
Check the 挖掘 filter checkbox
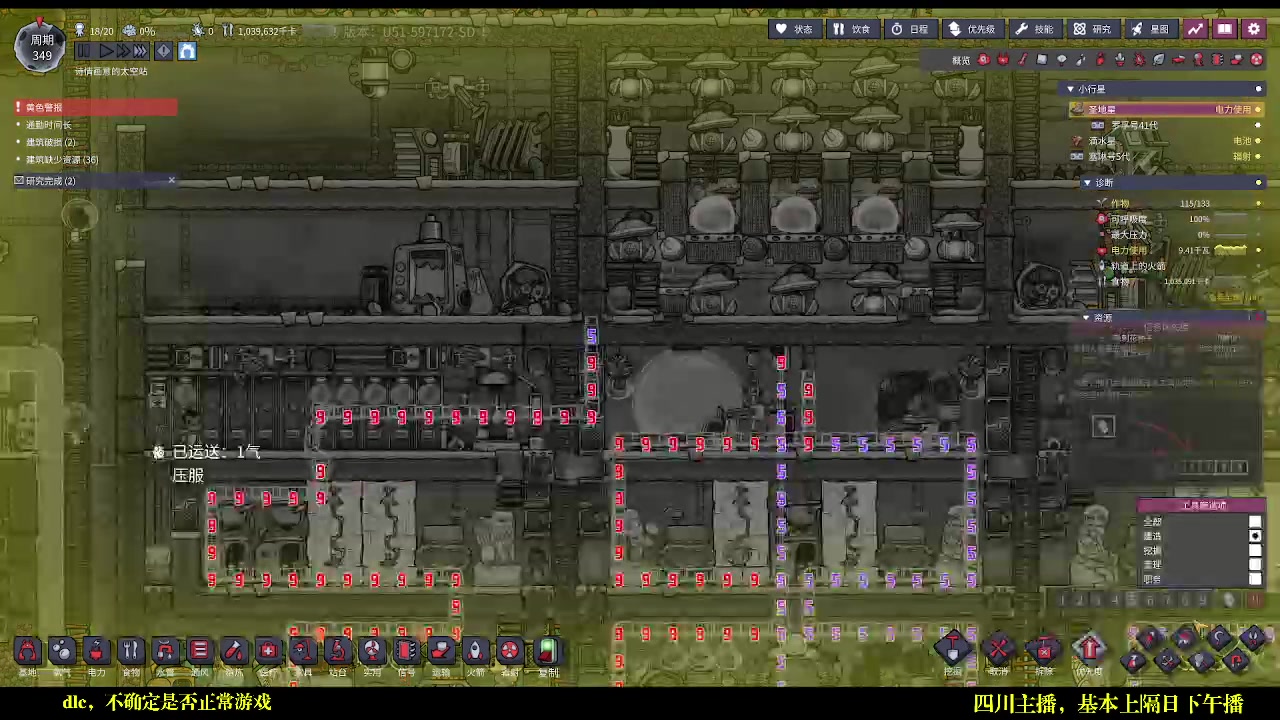(1255, 550)
